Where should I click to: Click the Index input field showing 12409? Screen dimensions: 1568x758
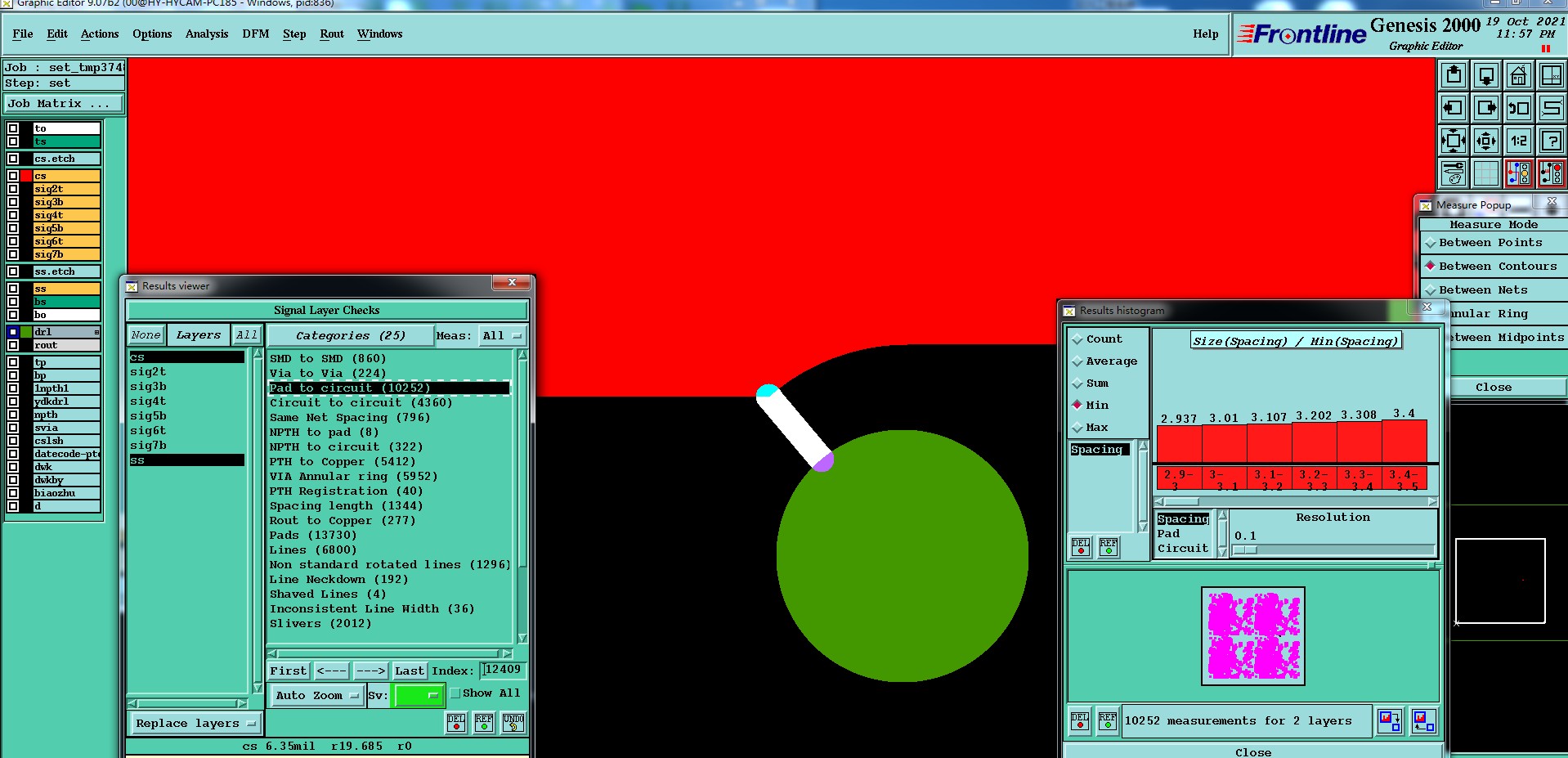click(x=502, y=670)
